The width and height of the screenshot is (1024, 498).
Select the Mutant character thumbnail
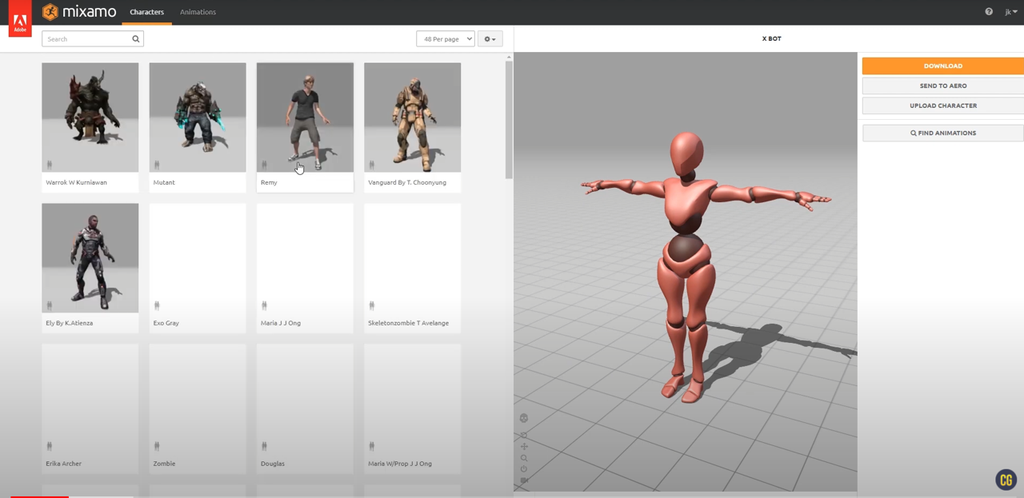(198, 117)
